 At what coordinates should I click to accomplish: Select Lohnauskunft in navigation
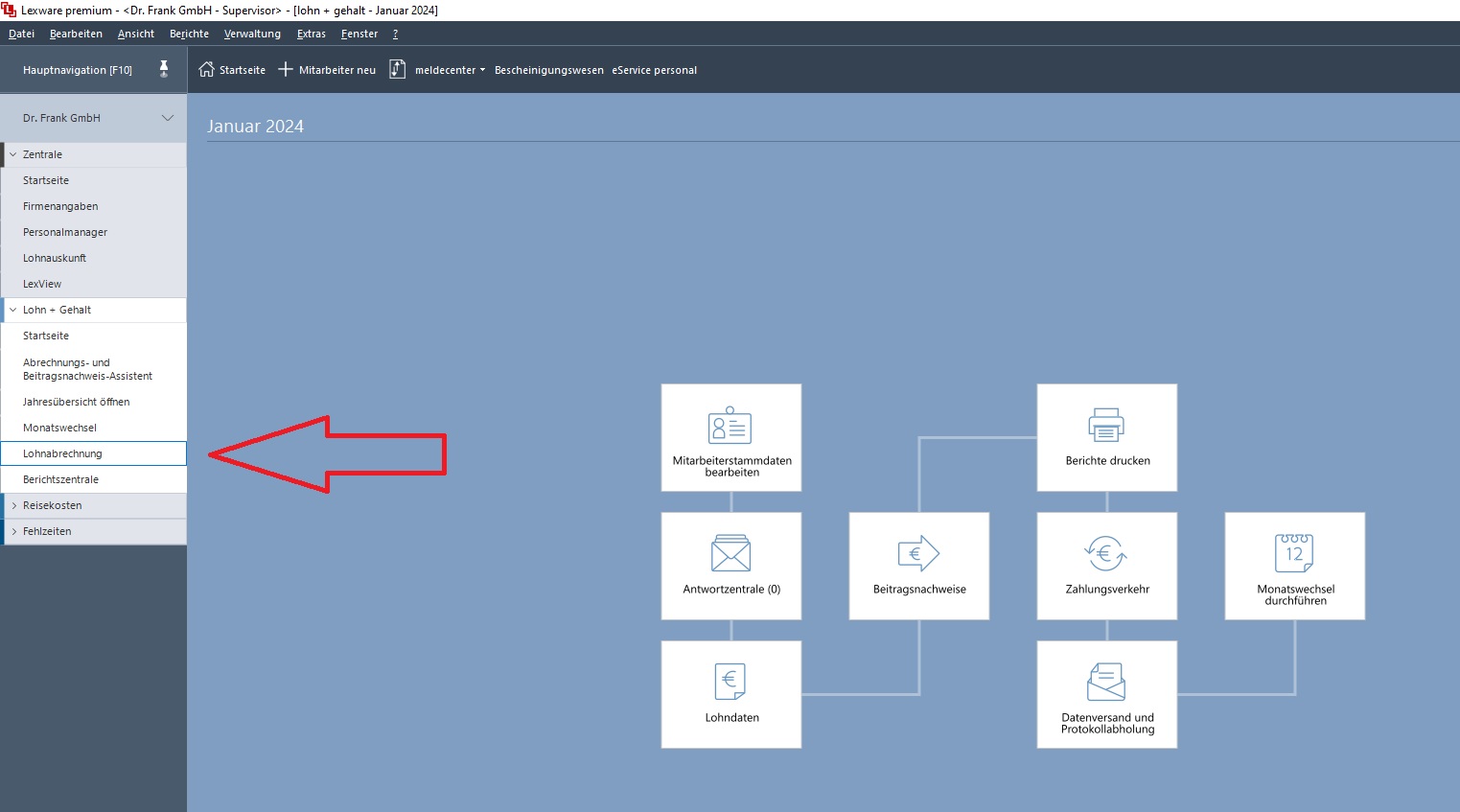(x=93, y=258)
